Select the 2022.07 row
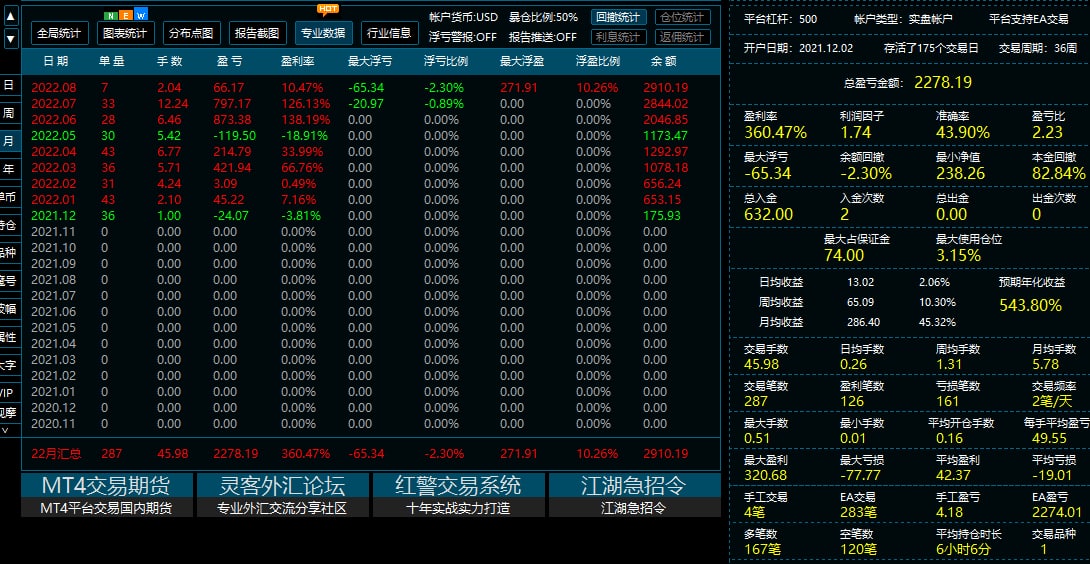This screenshot has width=1090, height=564. pos(372,104)
